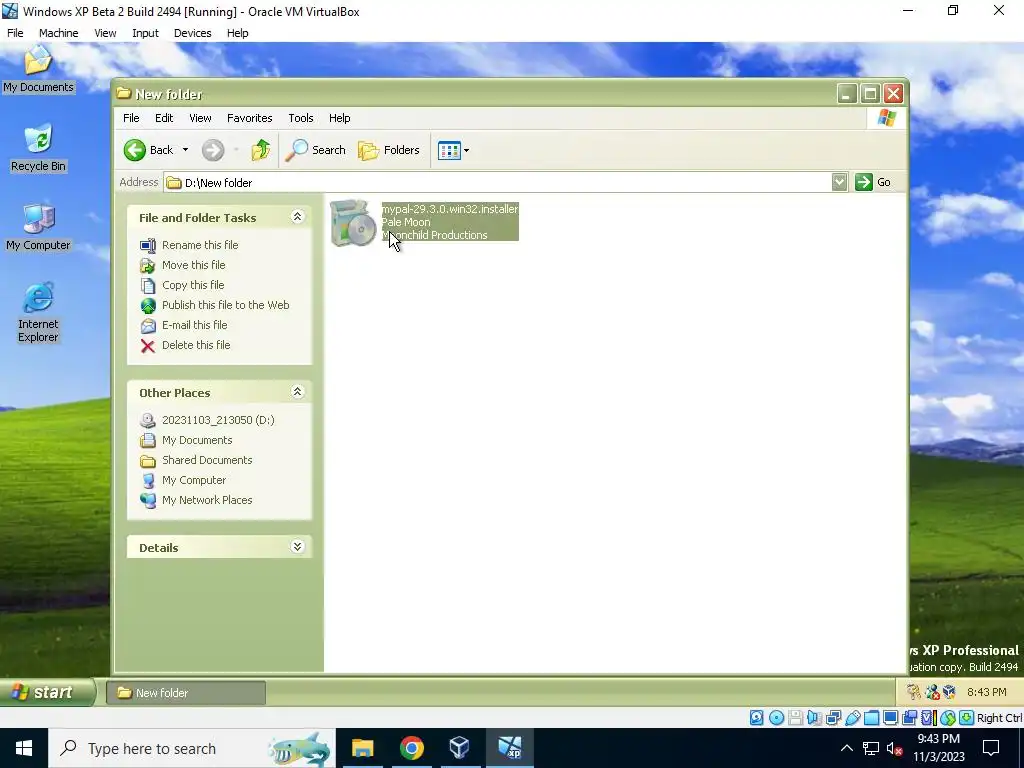This screenshot has width=1024, height=768.
Task: Select My Documents desktop icon
Action: tap(38, 69)
